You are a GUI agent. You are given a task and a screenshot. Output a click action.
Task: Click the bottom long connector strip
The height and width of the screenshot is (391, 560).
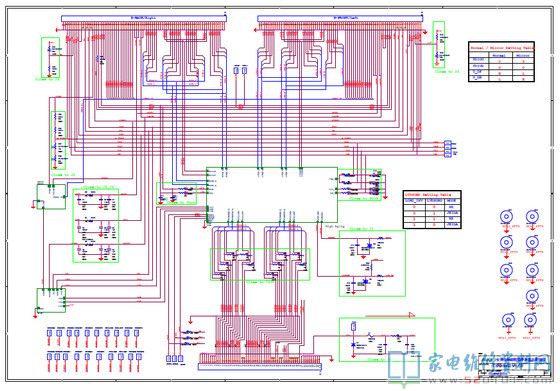260,366
